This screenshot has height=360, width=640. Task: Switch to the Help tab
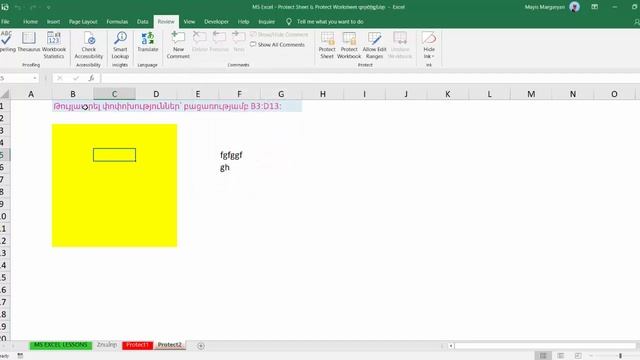[x=243, y=22]
